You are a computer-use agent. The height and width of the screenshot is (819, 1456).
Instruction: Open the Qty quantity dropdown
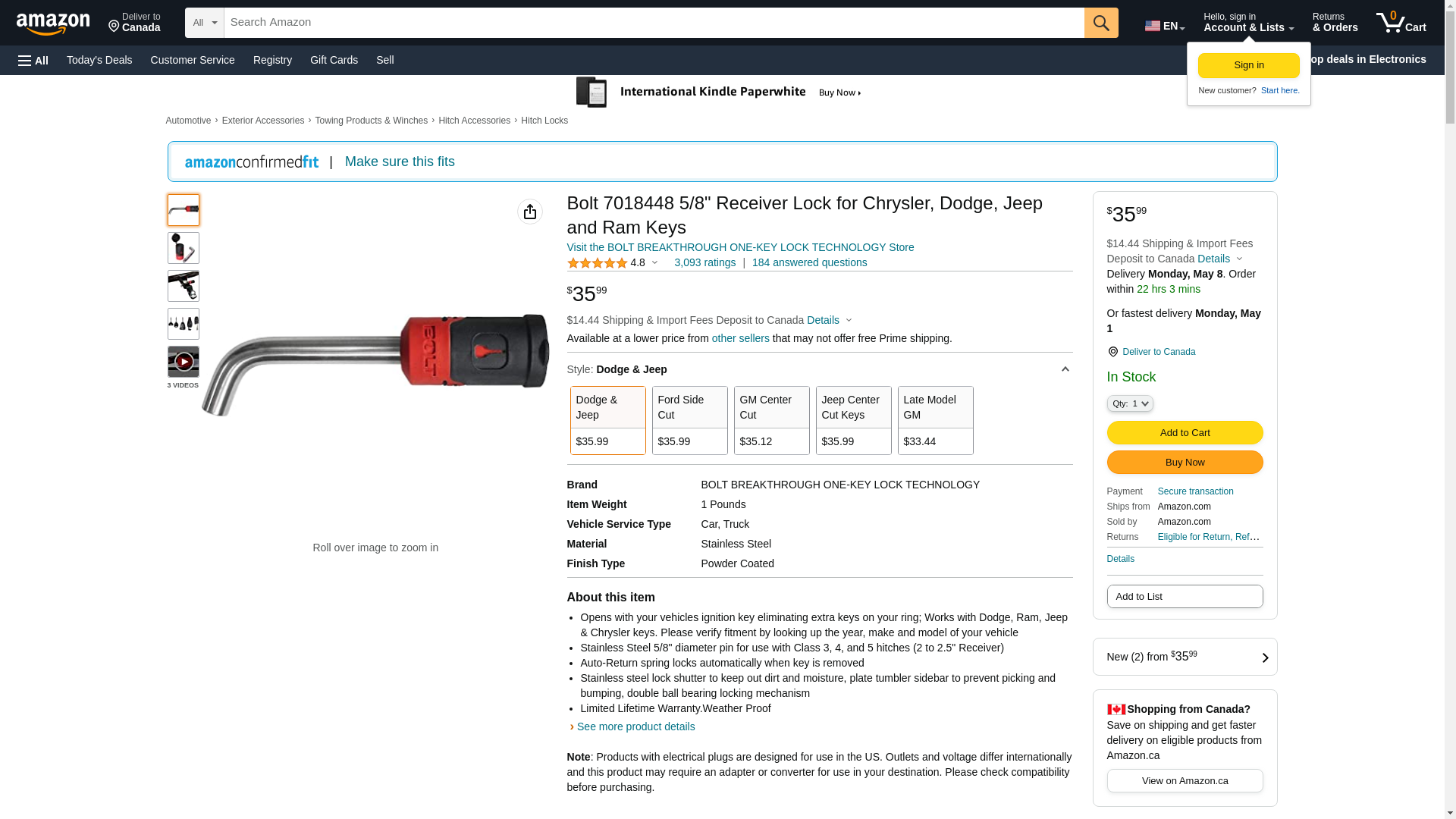(1130, 404)
